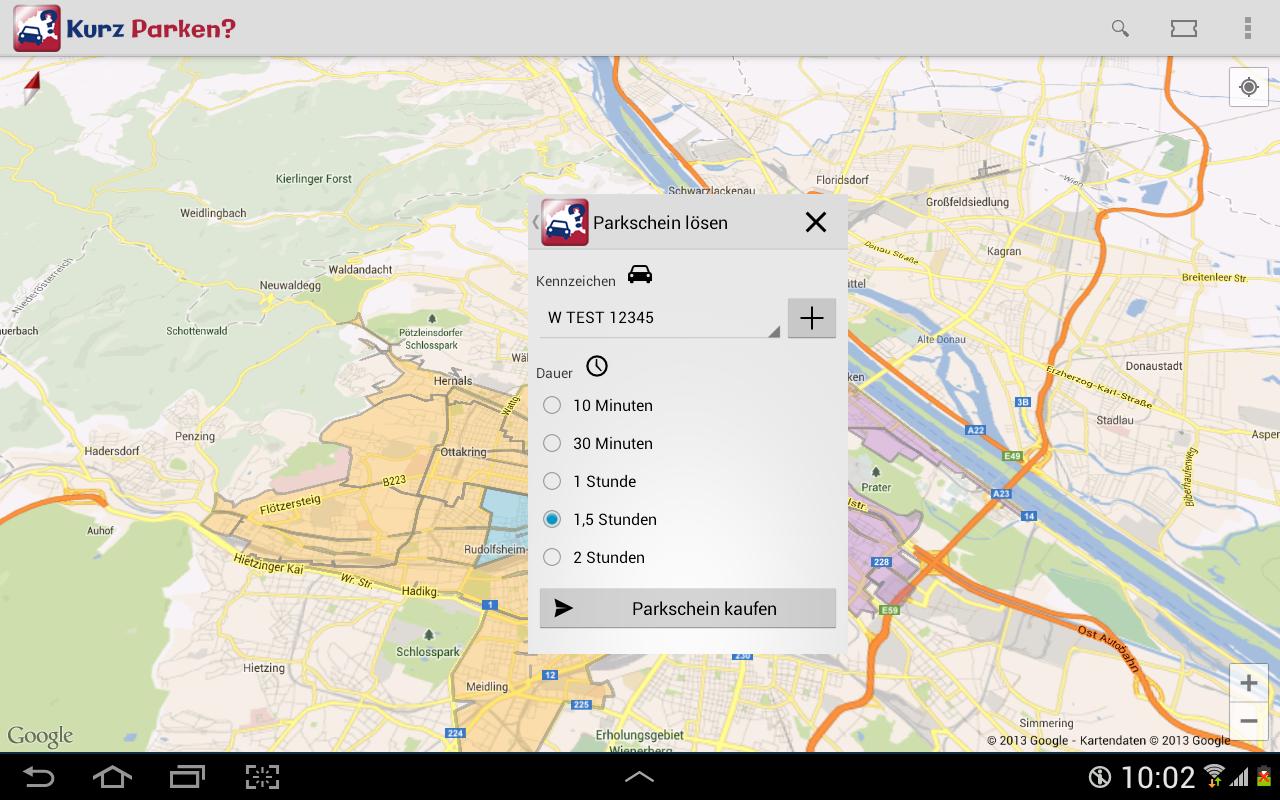1280x800 pixels.
Task: Select 30 Minuten duration
Action: [598, 443]
